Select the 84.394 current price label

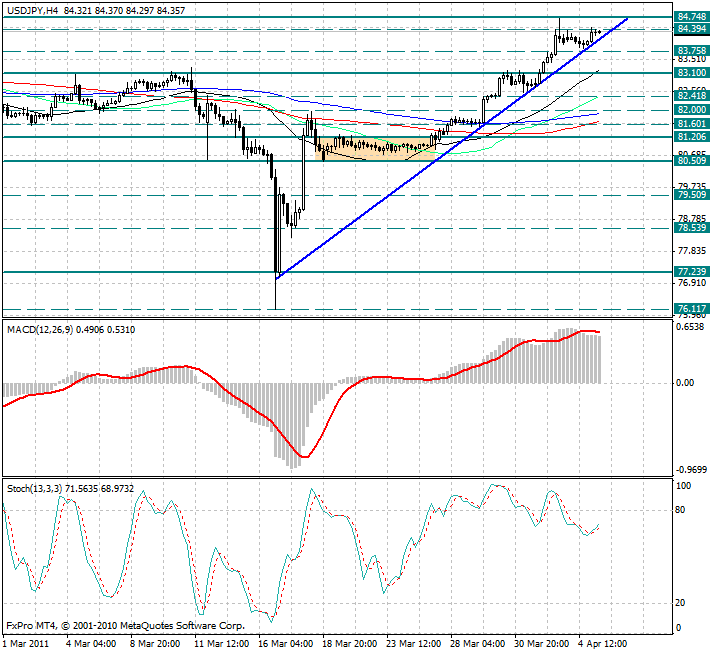691,29
